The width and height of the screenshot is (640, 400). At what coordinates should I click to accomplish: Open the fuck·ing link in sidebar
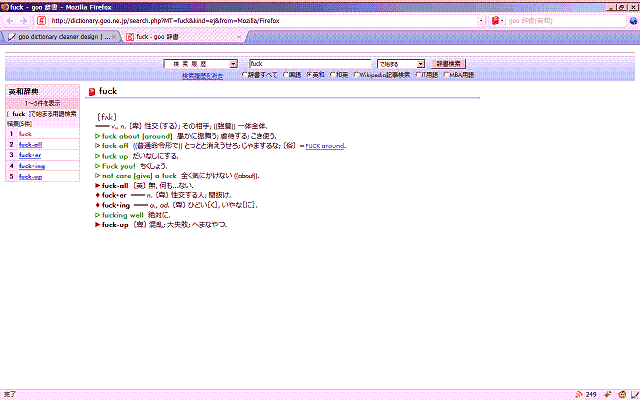(x=32, y=166)
